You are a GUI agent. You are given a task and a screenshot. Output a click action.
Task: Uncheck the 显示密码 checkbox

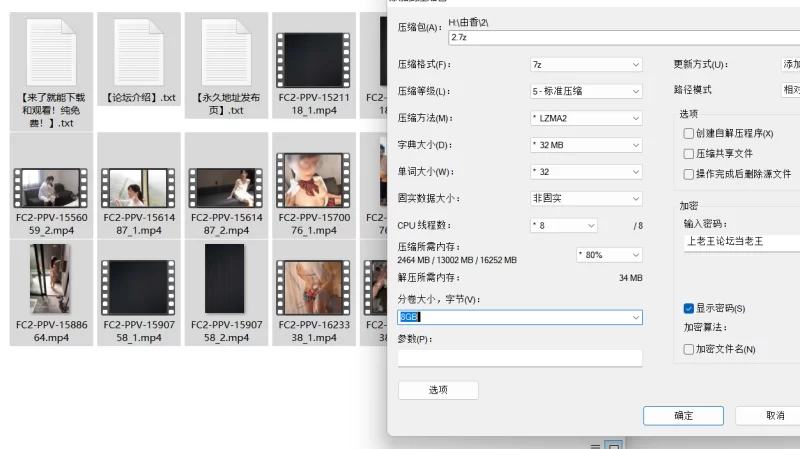tap(688, 308)
